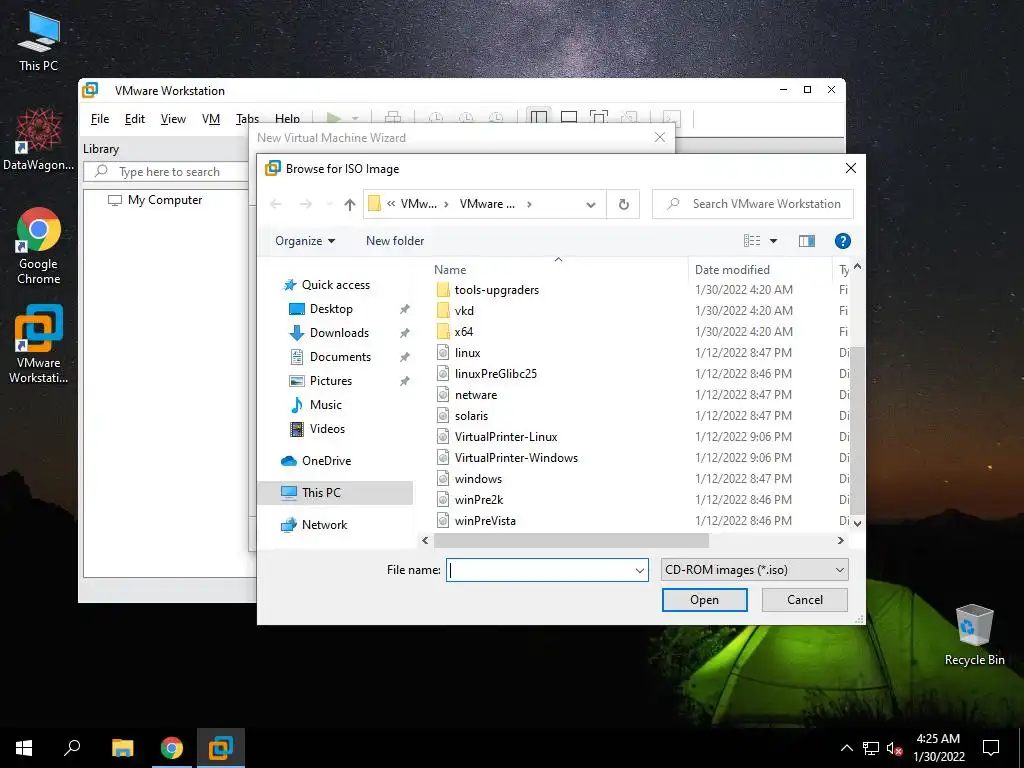Toggle the preview pane icon

click(807, 241)
